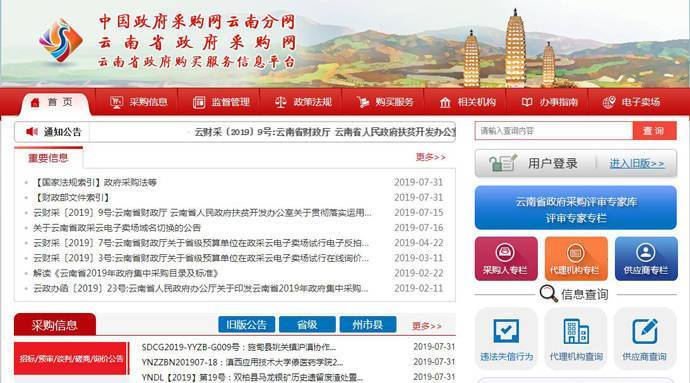690x383 pixels.
Task: Click the site logo emblem
Action: pos(60,41)
